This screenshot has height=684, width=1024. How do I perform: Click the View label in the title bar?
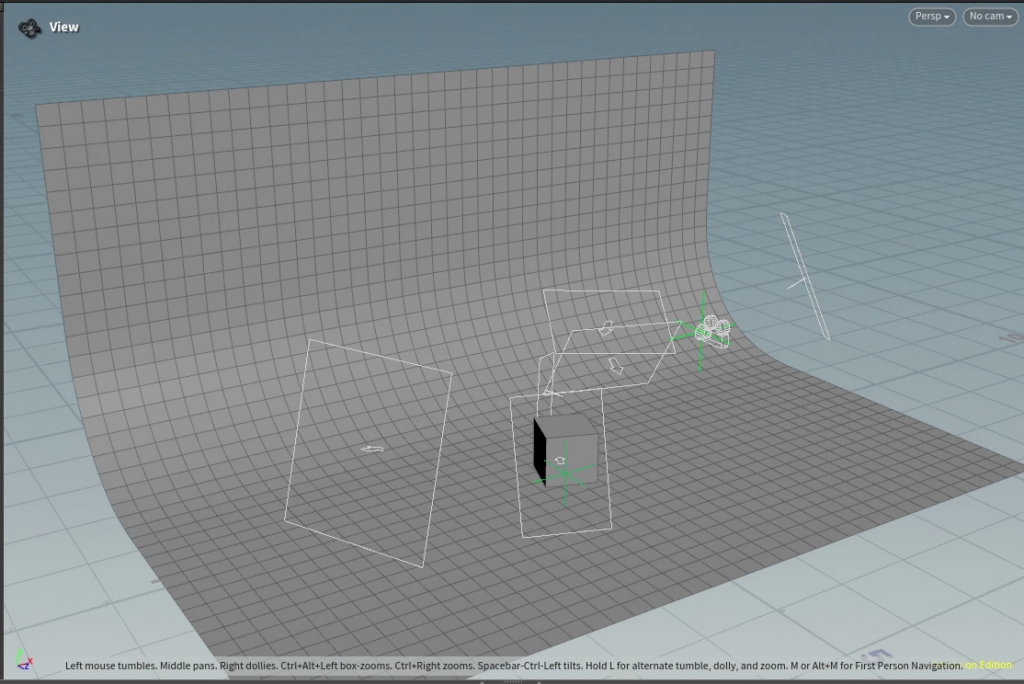[64, 26]
